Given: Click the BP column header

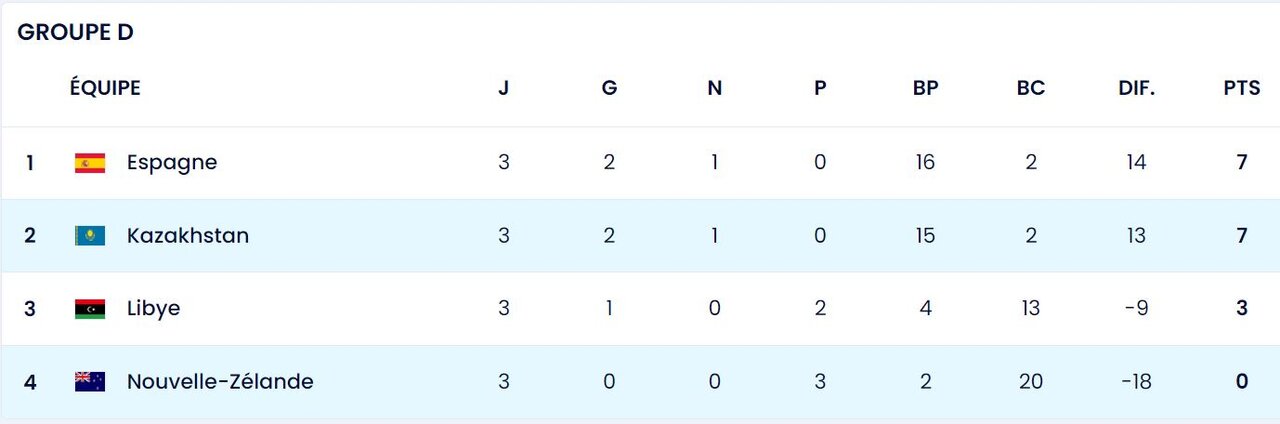Looking at the screenshot, I should click(x=925, y=88).
